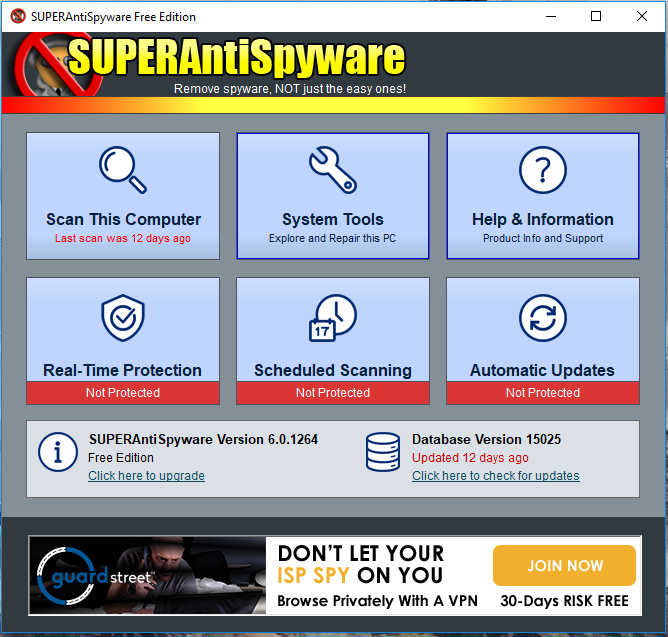Image resolution: width=668 pixels, height=637 pixels.
Task: Click the clock calendar Scheduled Scanning icon
Action: pos(333,318)
